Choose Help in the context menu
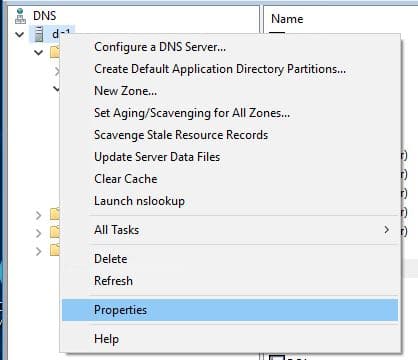This screenshot has width=418, height=360. click(230, 339)
